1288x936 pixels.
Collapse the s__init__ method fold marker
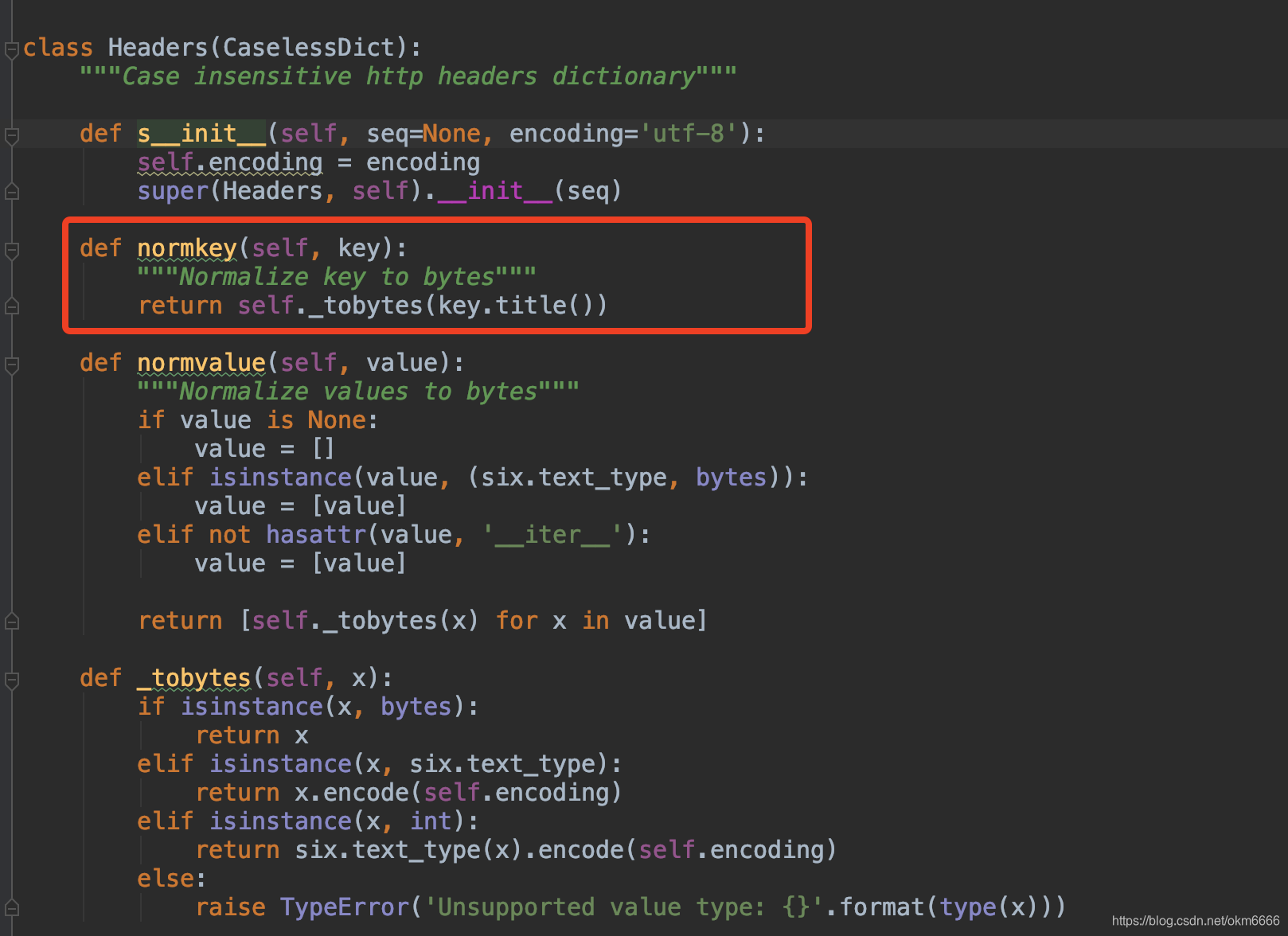click(x=11, y=136)
